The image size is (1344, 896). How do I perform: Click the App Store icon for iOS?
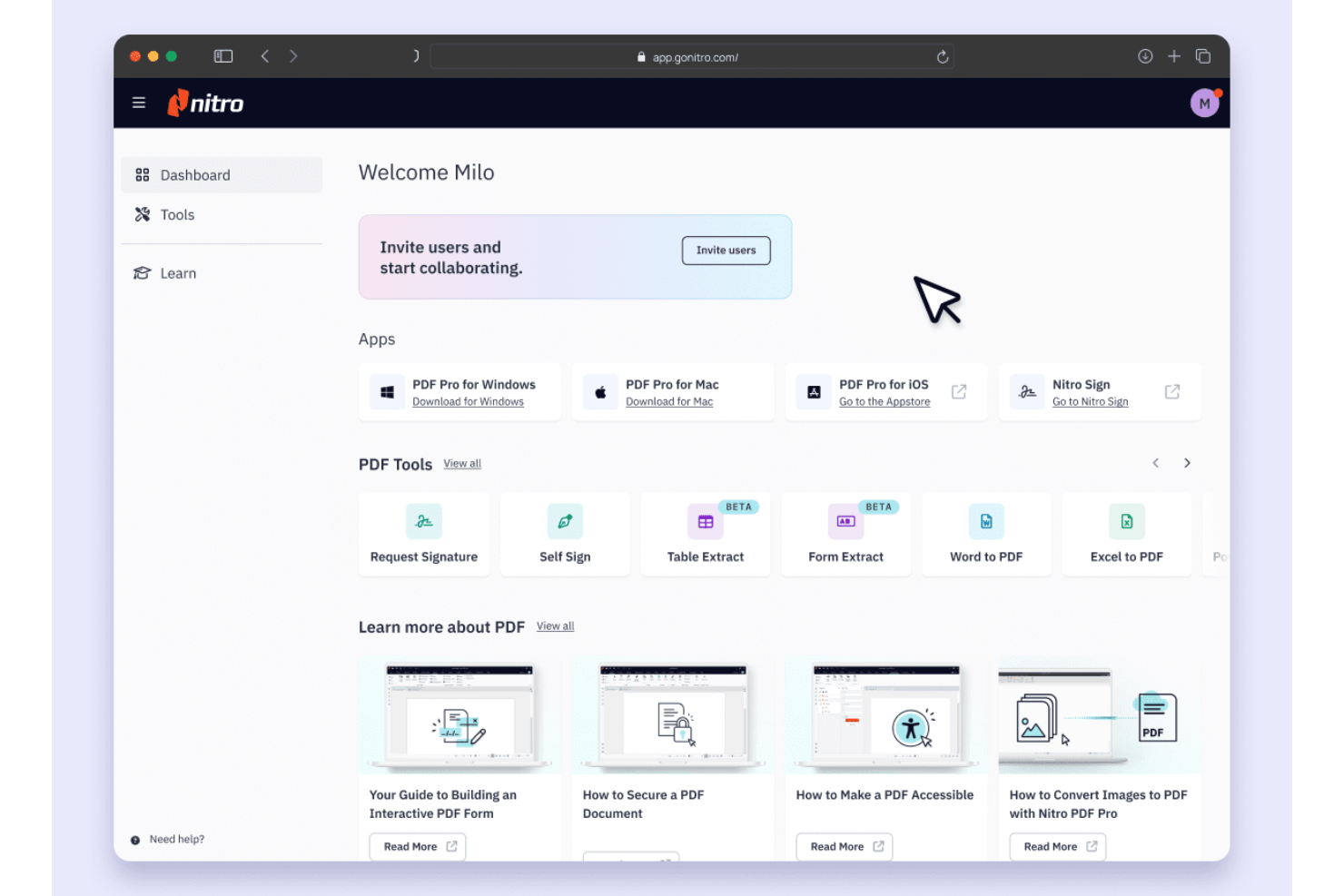click(x=814, y=392)
